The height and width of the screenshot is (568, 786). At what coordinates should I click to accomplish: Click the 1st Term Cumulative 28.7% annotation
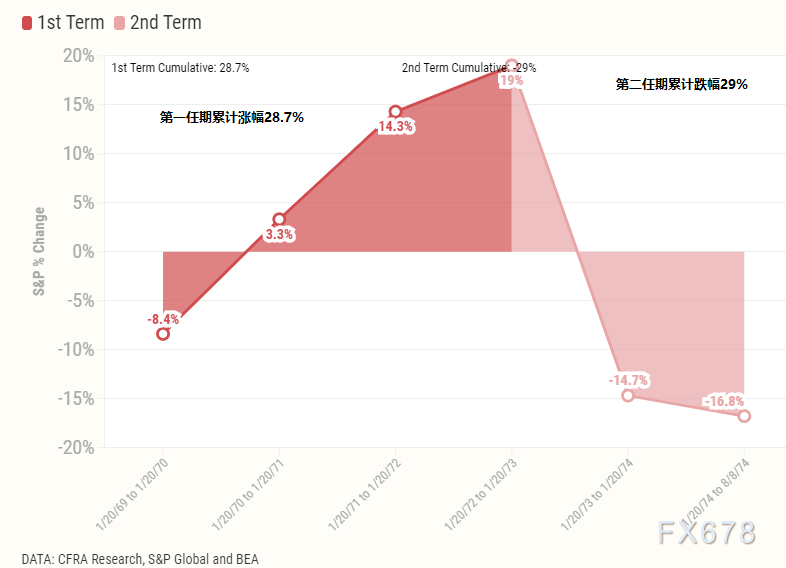pyautogui.click(x=180, y=68)
